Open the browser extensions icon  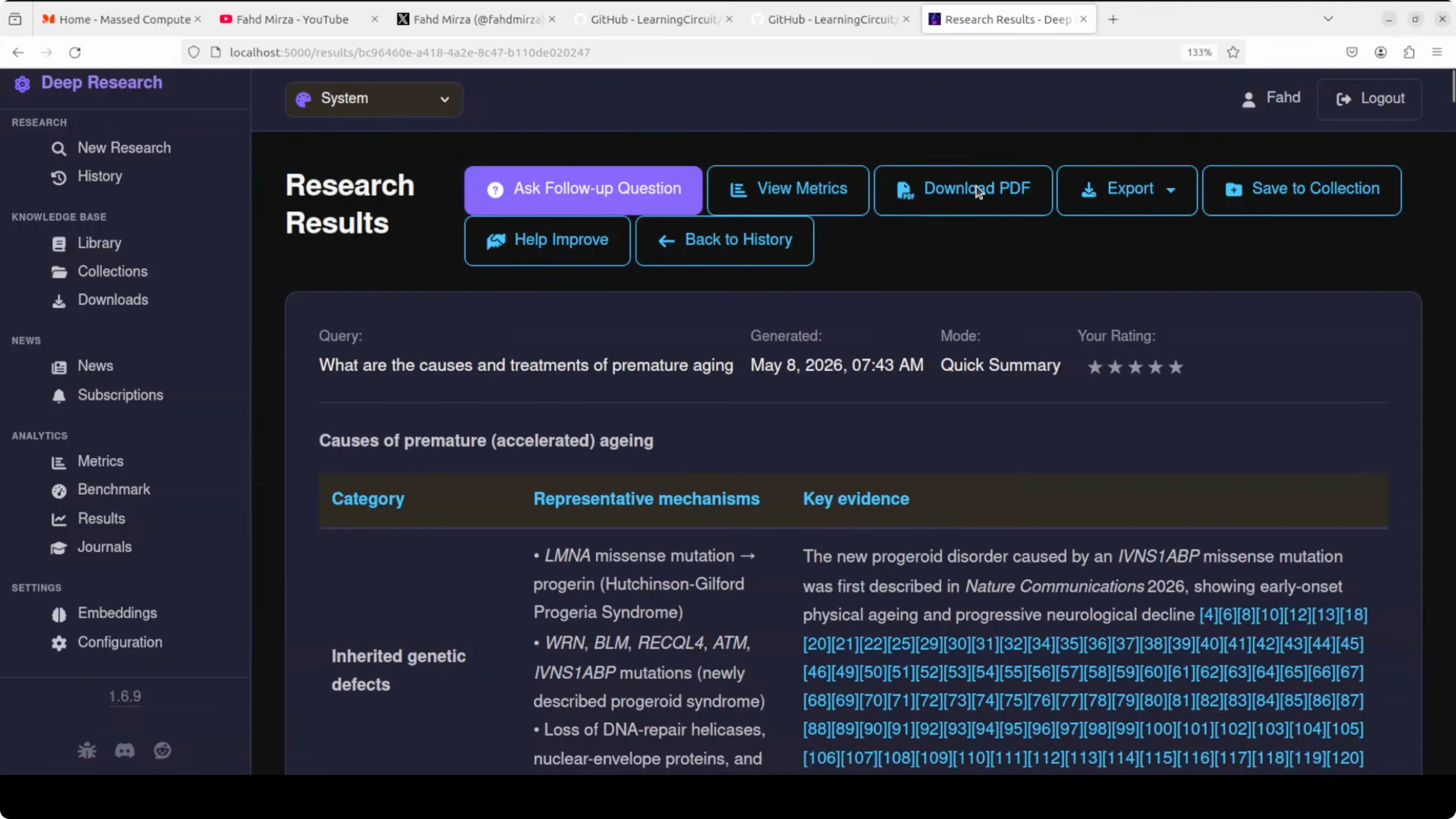[1409, 53]
